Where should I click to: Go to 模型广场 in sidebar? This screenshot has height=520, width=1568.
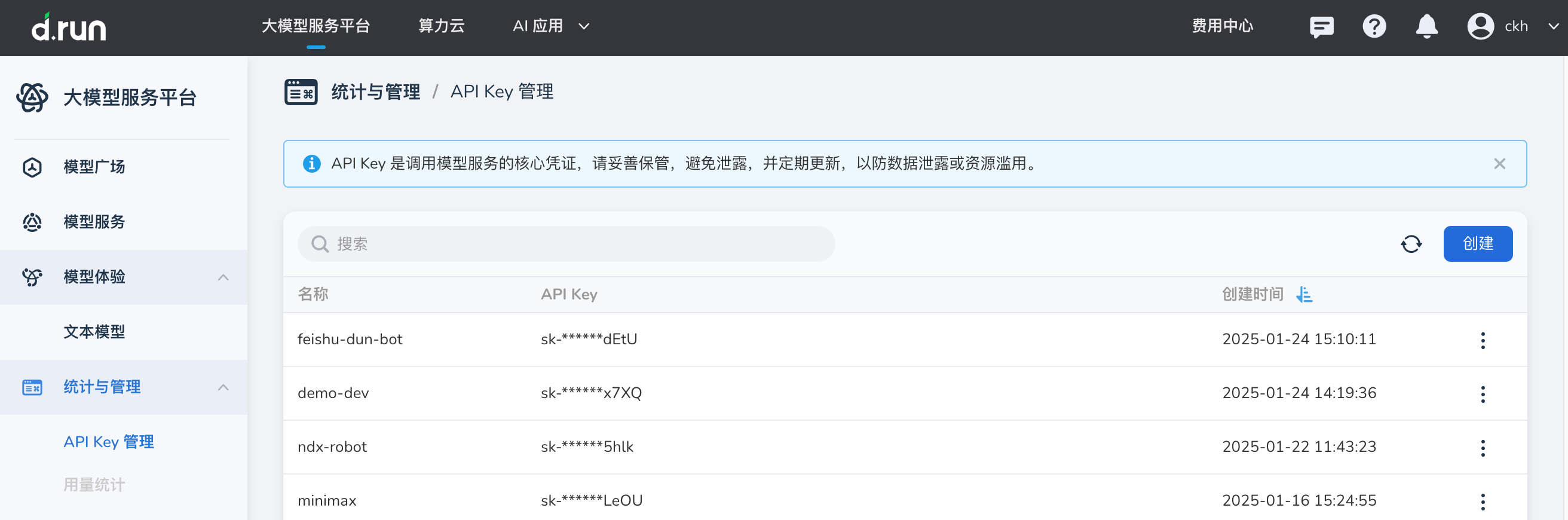94,167
